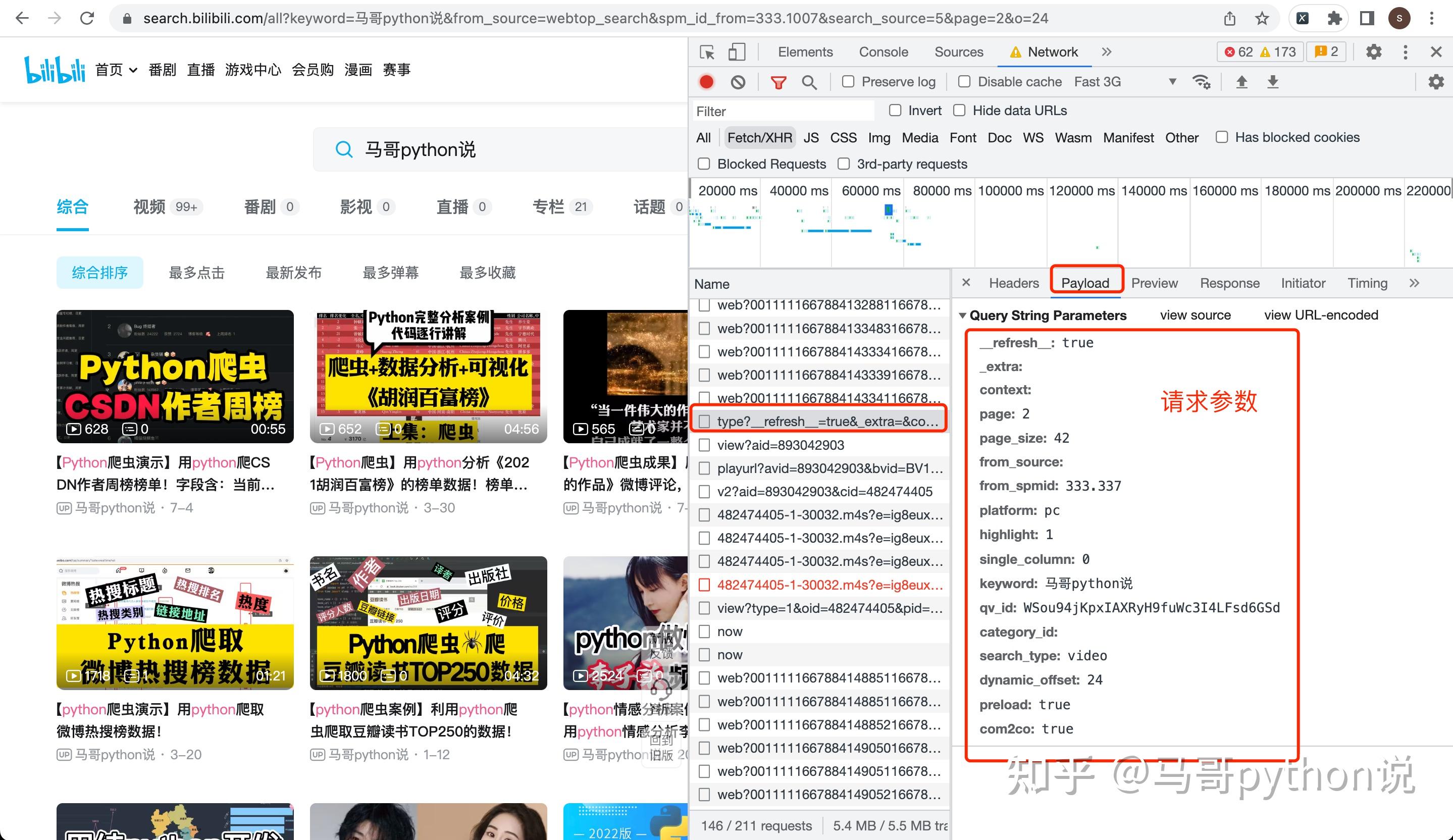Open network search magnifier icon
Viewport: 1453px width, 840px height.
[x=809, y=82]
